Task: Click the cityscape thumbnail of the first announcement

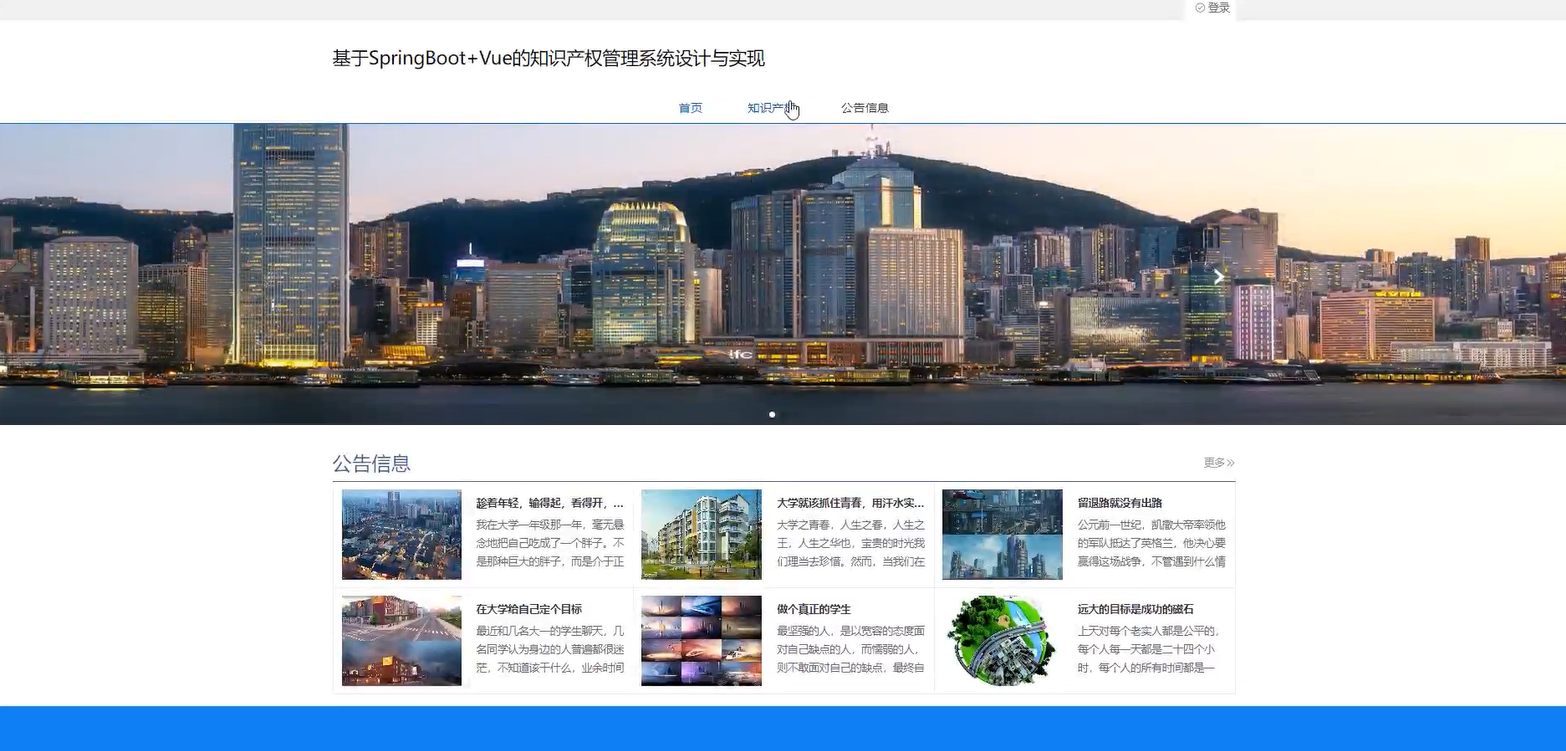Action: point(401,533)
